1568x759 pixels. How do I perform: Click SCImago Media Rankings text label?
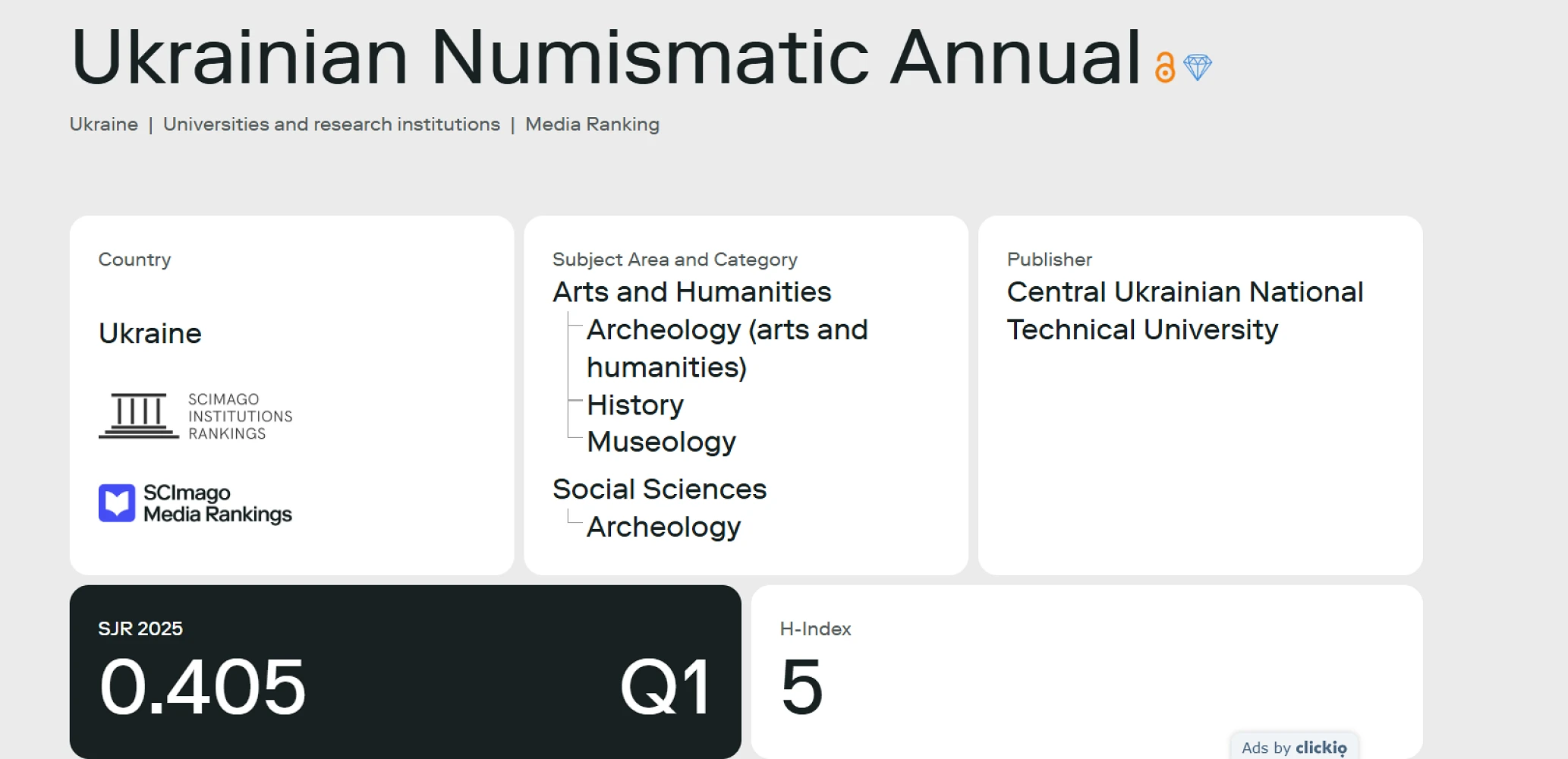(217, 504)
